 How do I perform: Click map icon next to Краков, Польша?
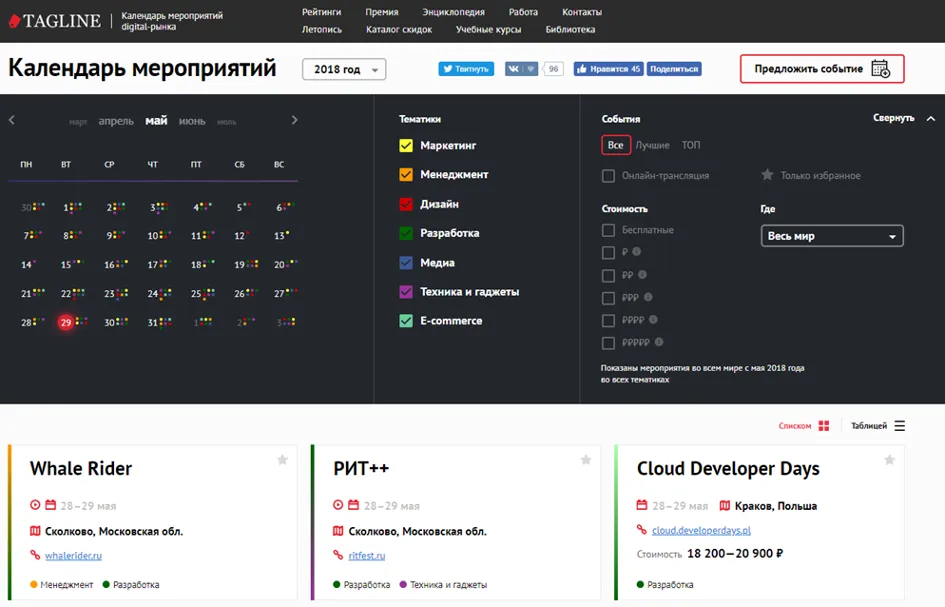[724, 505]
